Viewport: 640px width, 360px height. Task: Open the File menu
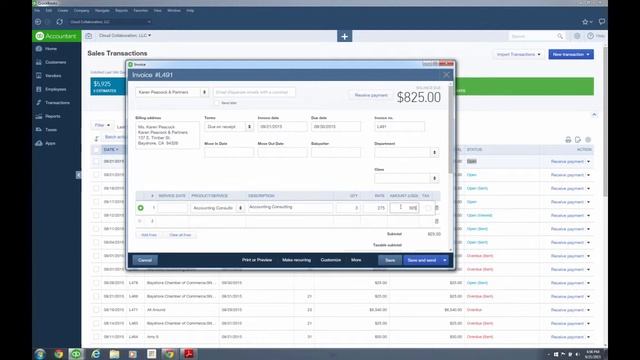pos(37,10)
